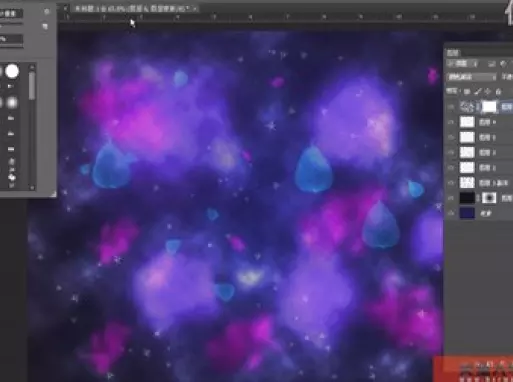Toggle visibility of the dark blue background layer
This screenshot has height=382, width=513.
[x=451, y=213]
